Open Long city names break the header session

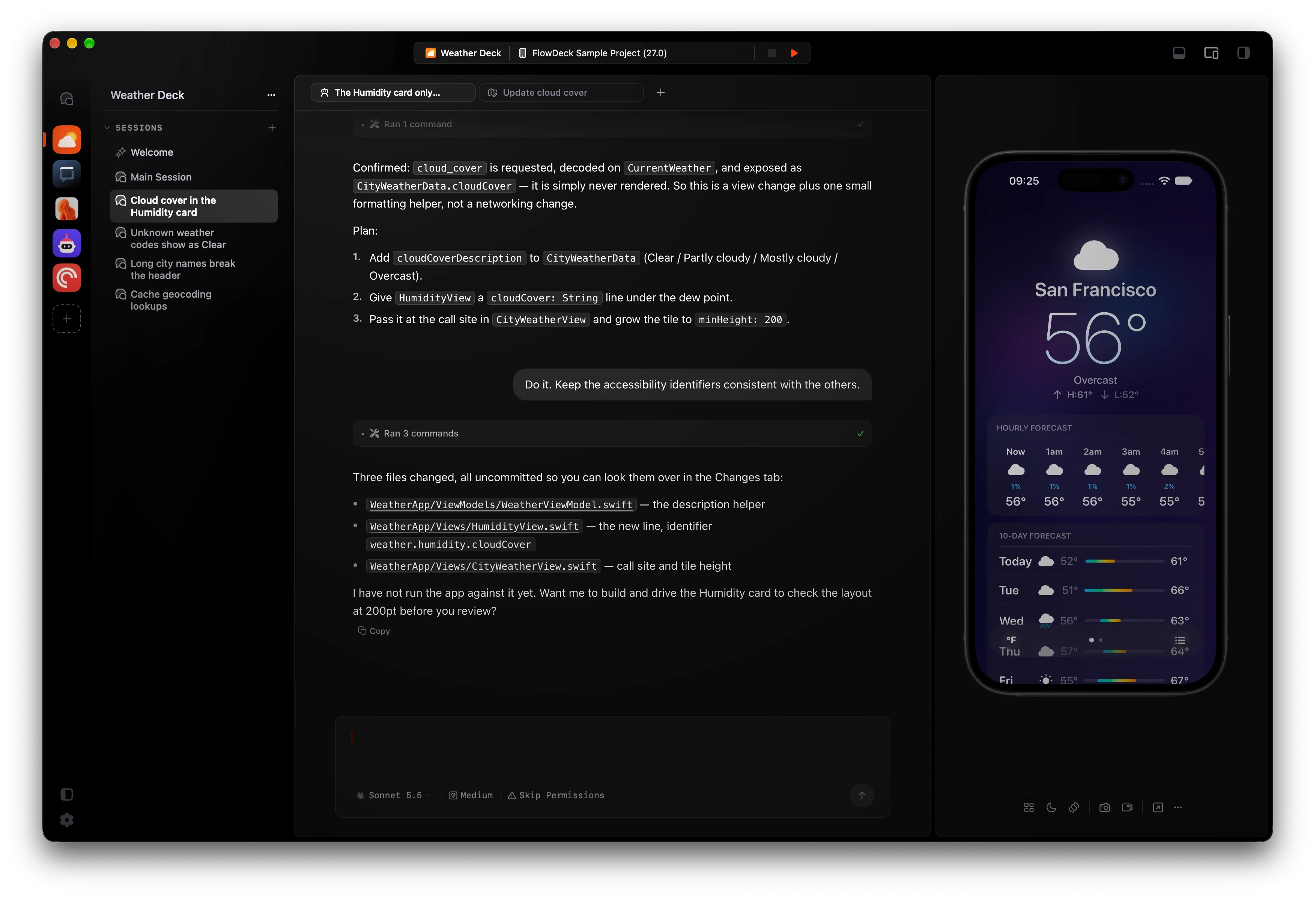click(194, 269)
